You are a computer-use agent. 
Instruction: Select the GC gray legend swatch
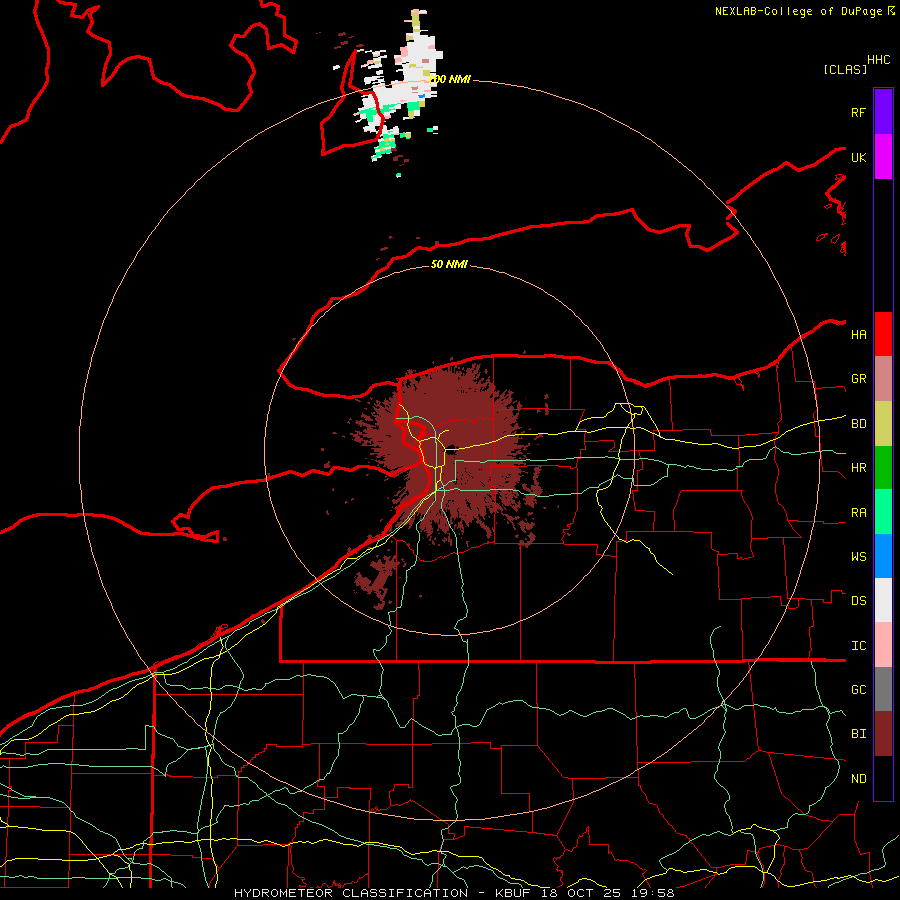(x=883, y=689)
